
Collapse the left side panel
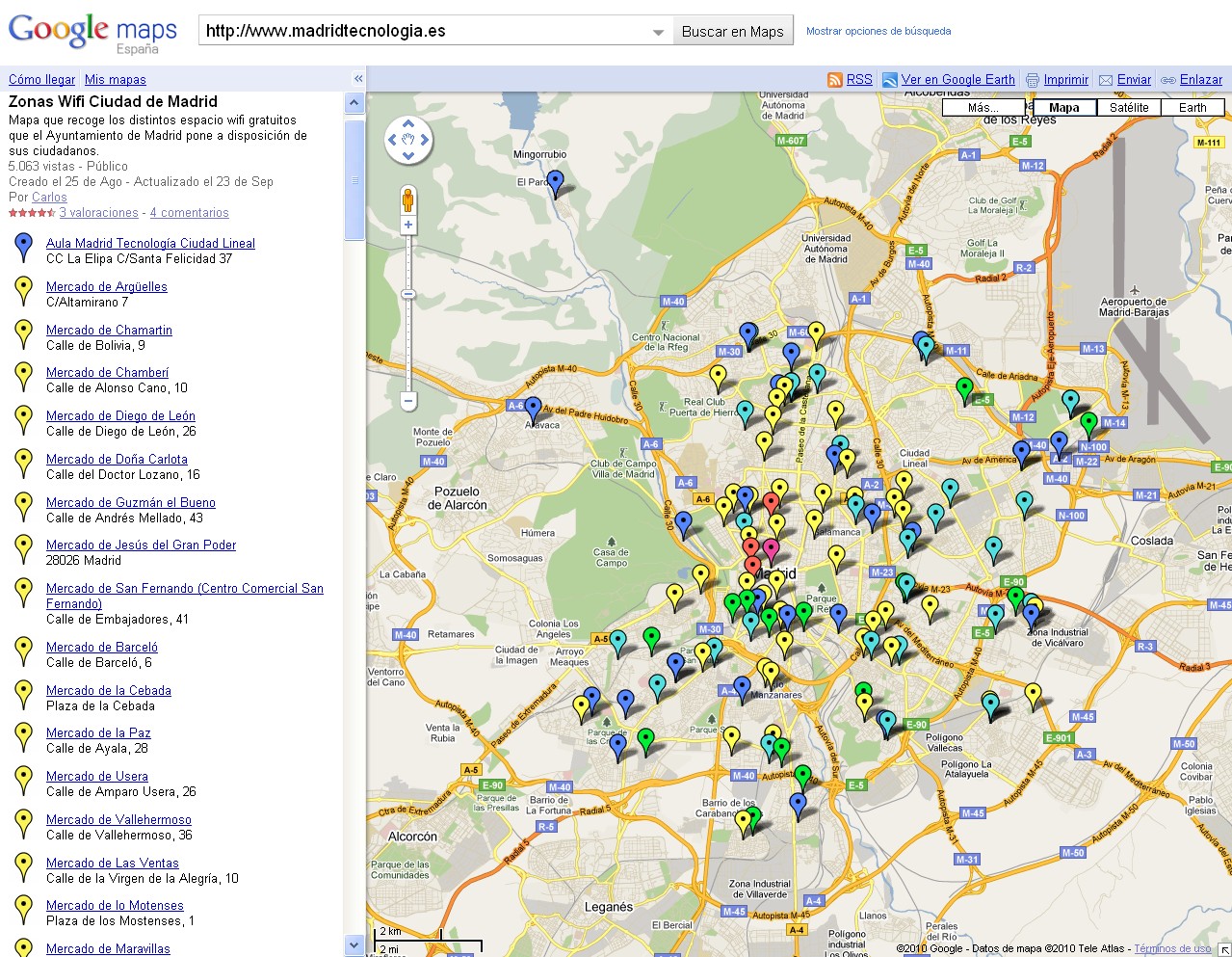coord(358,79)
